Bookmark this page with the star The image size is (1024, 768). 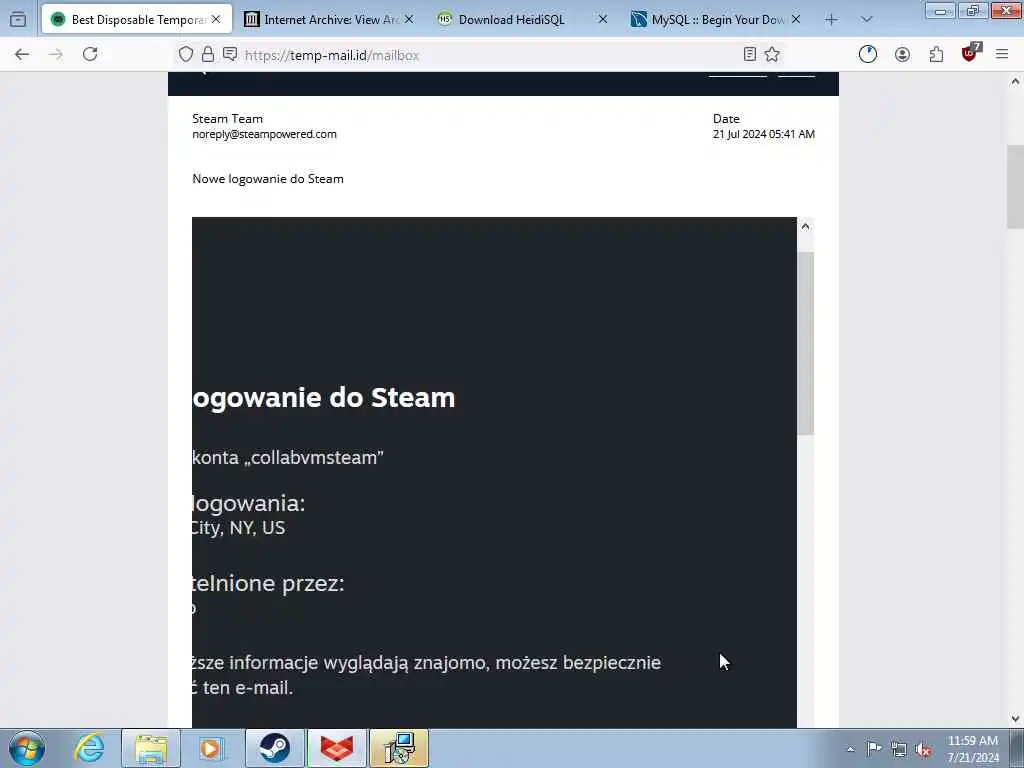click(772, 55)
